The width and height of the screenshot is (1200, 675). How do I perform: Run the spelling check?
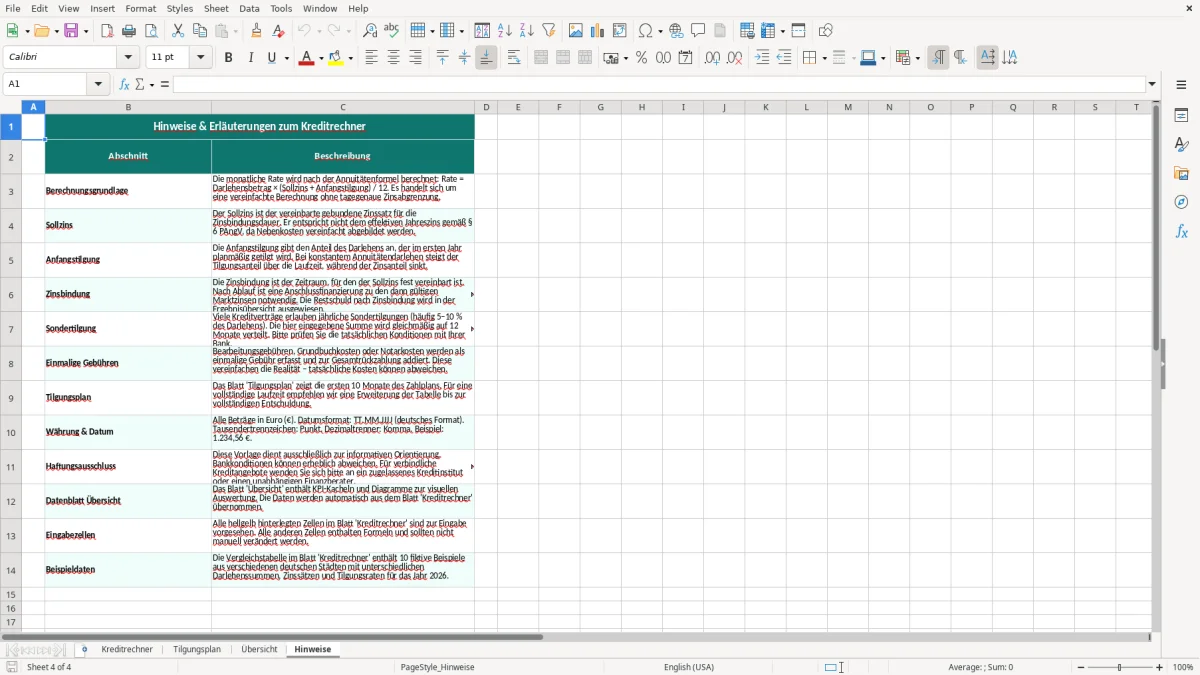coord(391,31)
